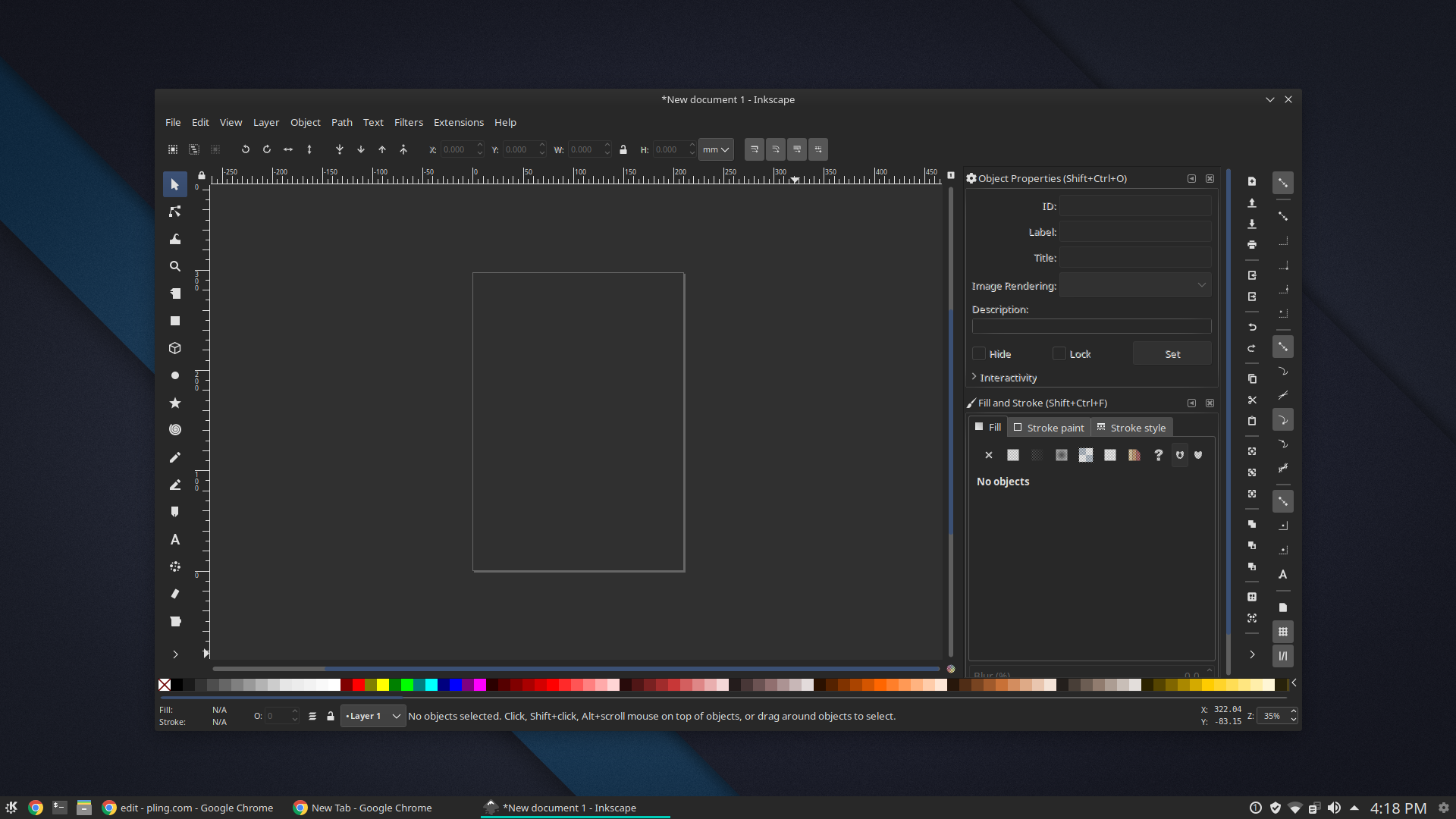The height and width of the screenshot is (819, 1456).
Task: Toggle snap to grids button
Action: pyautogui.click(x=1283, y=632)
